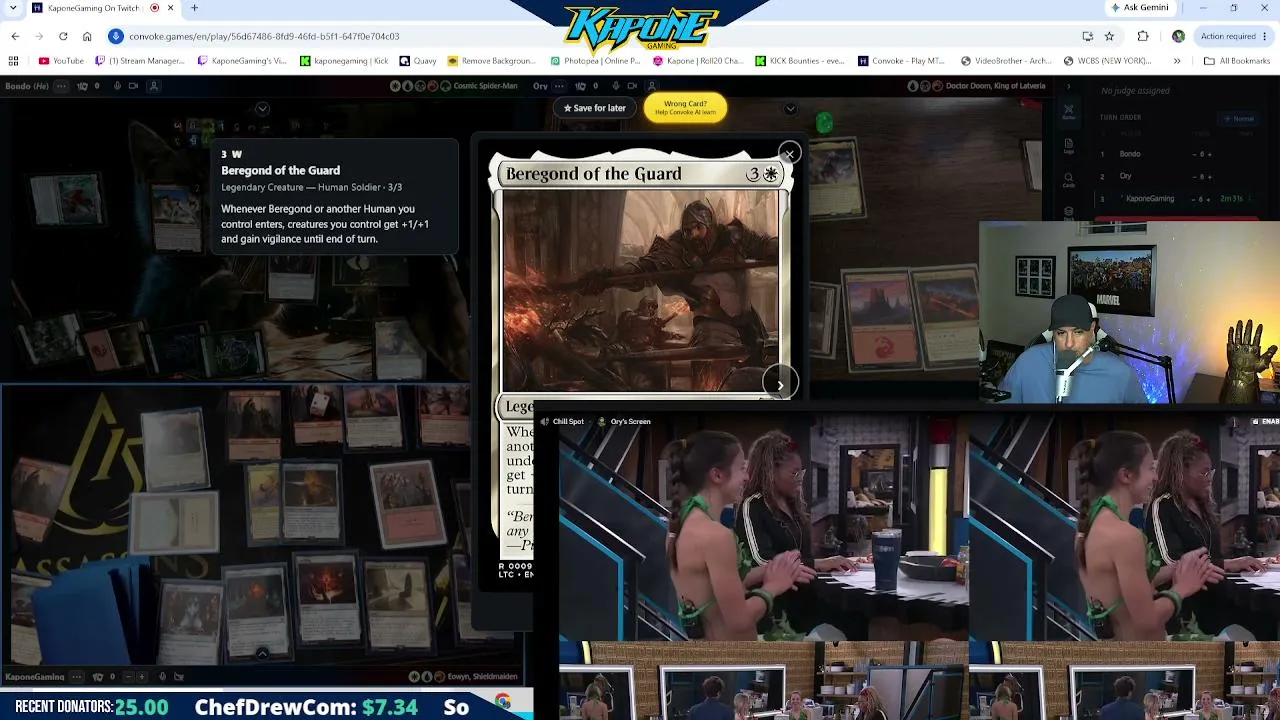Open the browser home page
The width and height of the screenshot is (1280, 720).
(x=87, y=36)
